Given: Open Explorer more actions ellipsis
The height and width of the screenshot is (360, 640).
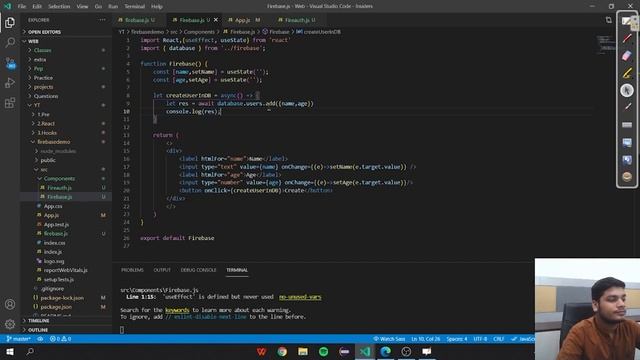Looking at the screenshot, I should click(x=102, y=20).
